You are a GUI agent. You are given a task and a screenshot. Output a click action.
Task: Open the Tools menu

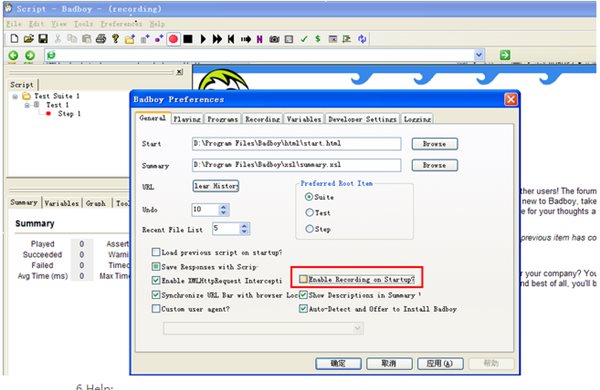(x=83, y=24)
